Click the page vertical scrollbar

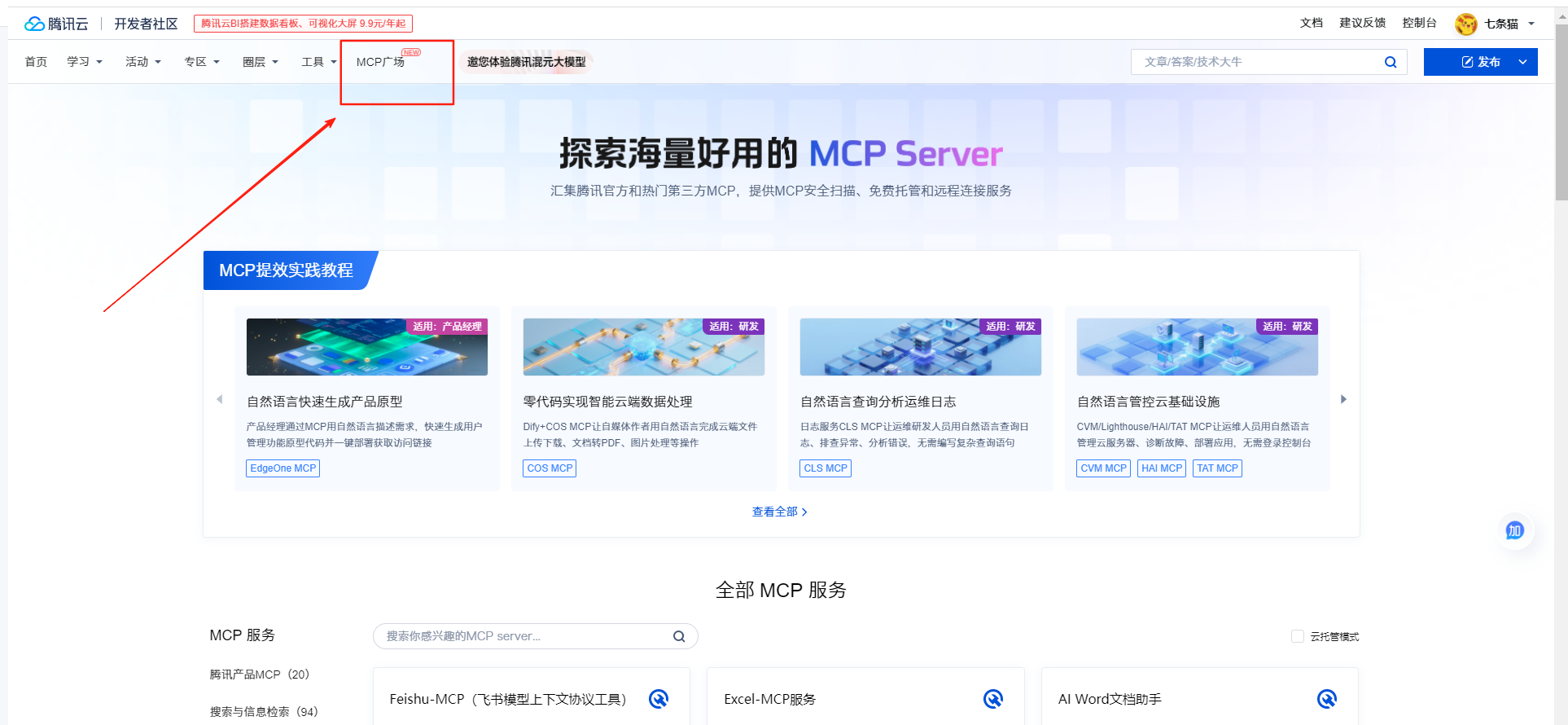tap(1561, 114)
